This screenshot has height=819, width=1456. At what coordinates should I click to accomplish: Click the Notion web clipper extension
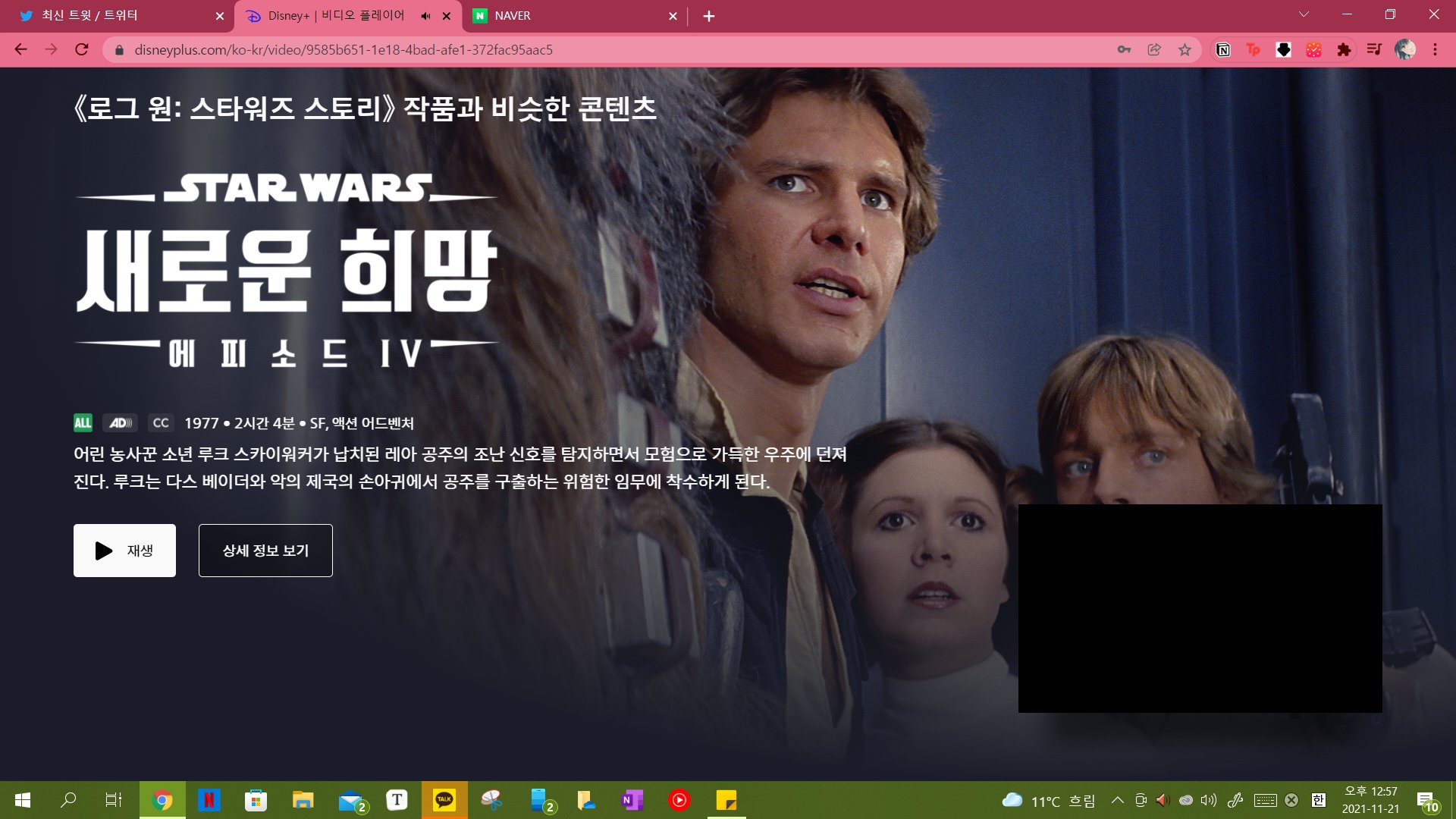pyautogui.click(x=1222, y=50)
